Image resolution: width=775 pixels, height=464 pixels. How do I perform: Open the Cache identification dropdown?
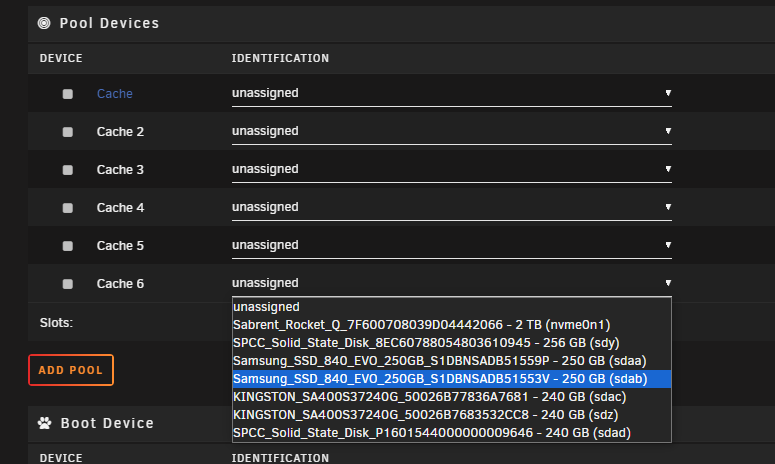pos(452,93)
